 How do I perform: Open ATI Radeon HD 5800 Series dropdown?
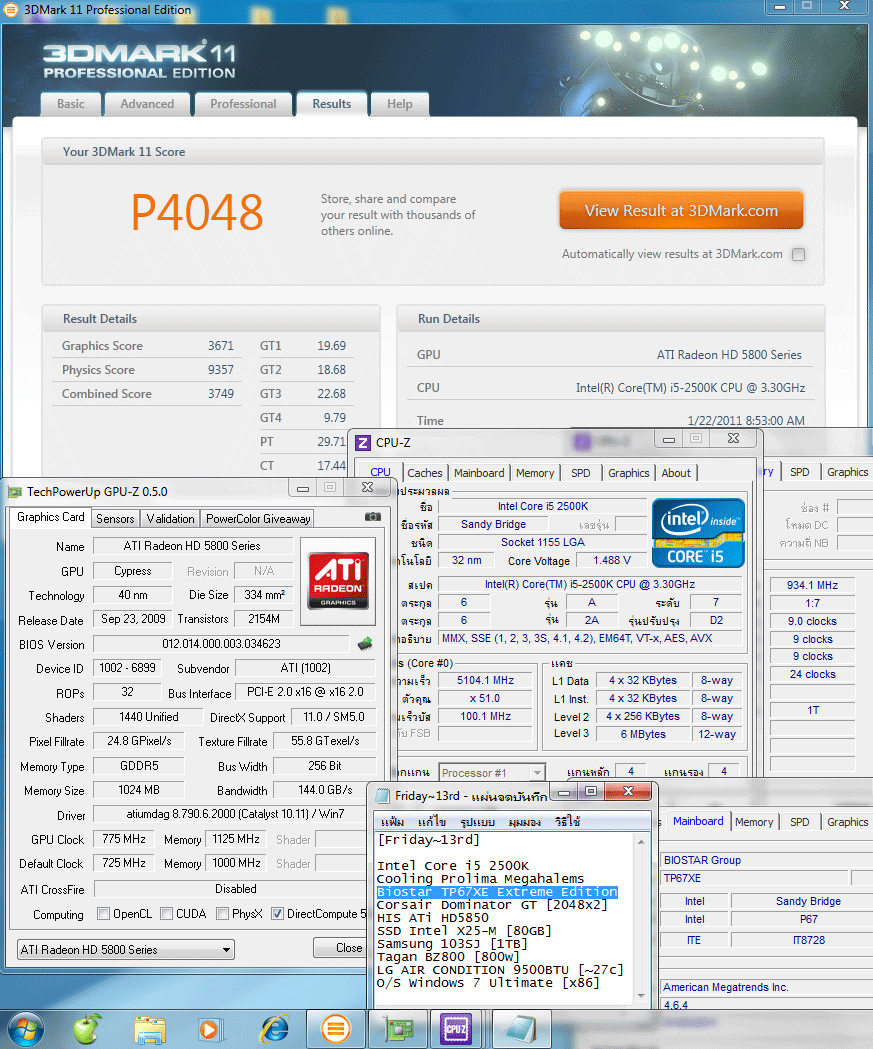tap(125, 949)
